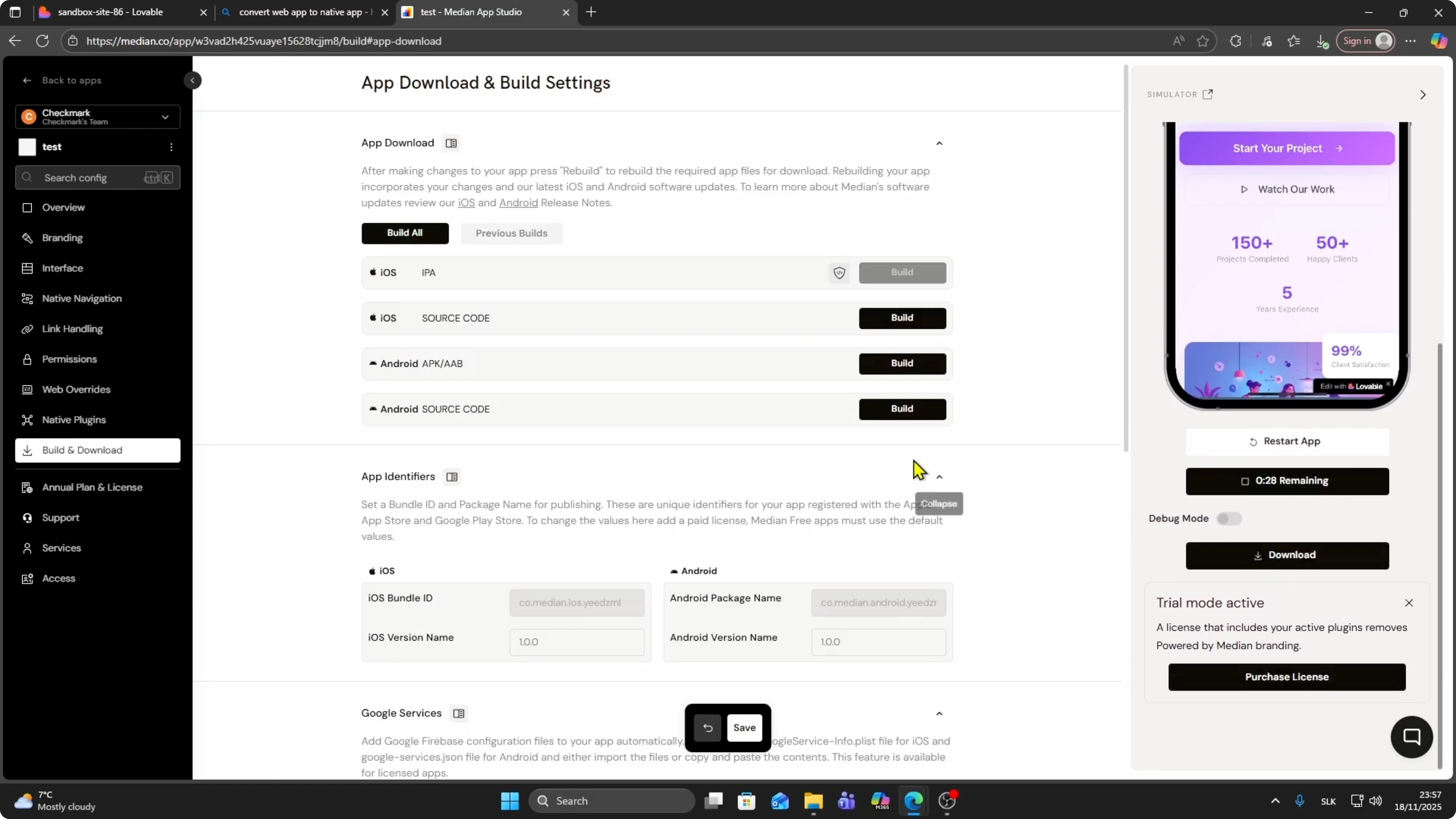Go to Link Handling settings

[x=98, y=329]
